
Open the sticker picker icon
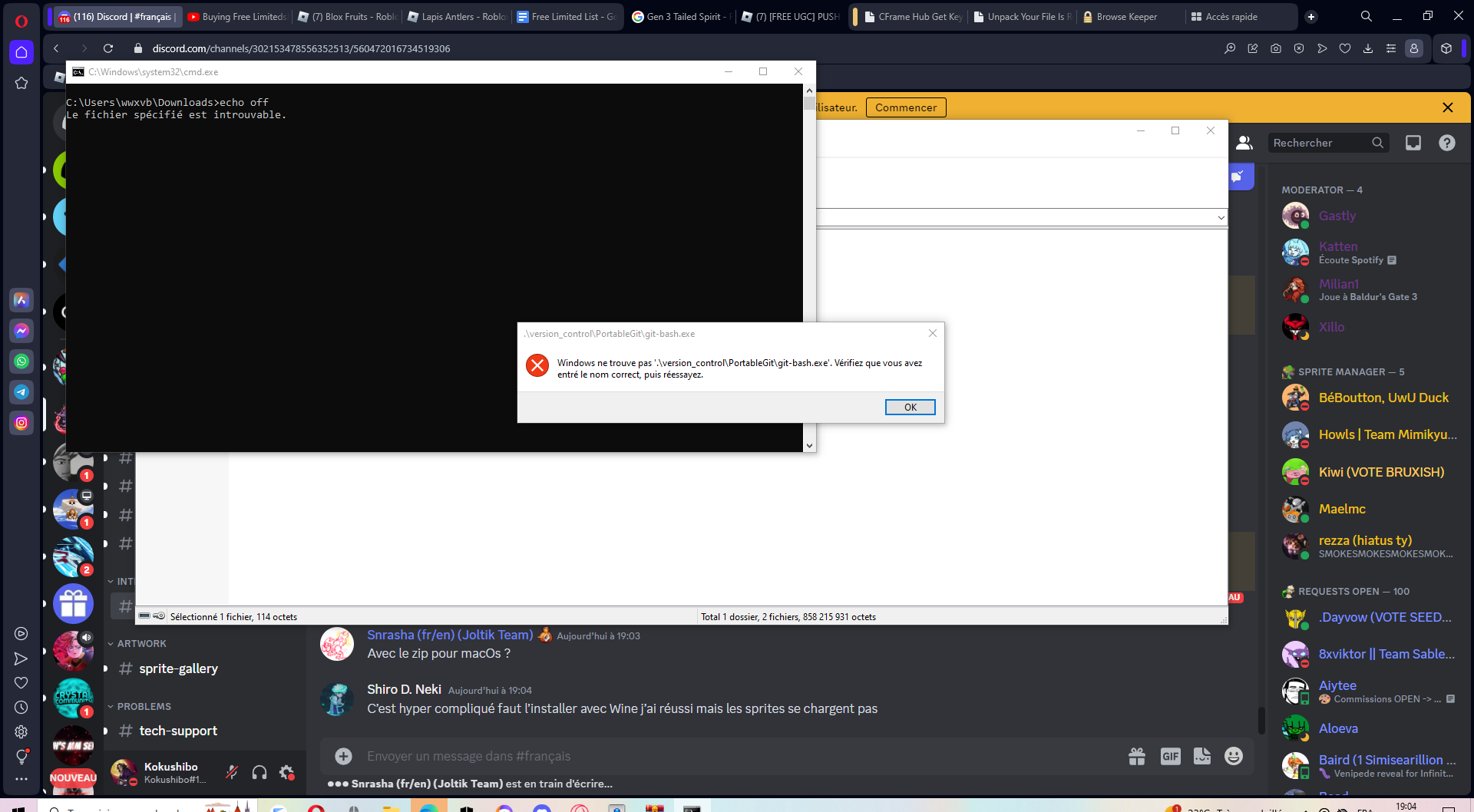tap(1201, 756)
